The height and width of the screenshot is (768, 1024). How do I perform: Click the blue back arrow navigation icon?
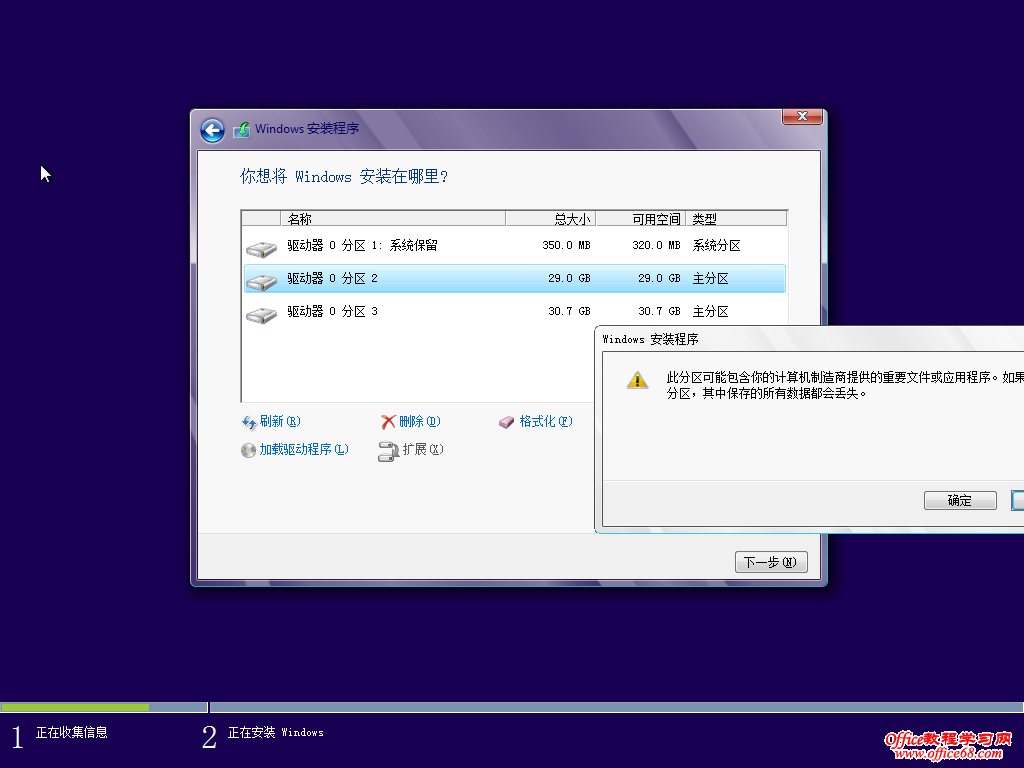(x=212, y=130)
